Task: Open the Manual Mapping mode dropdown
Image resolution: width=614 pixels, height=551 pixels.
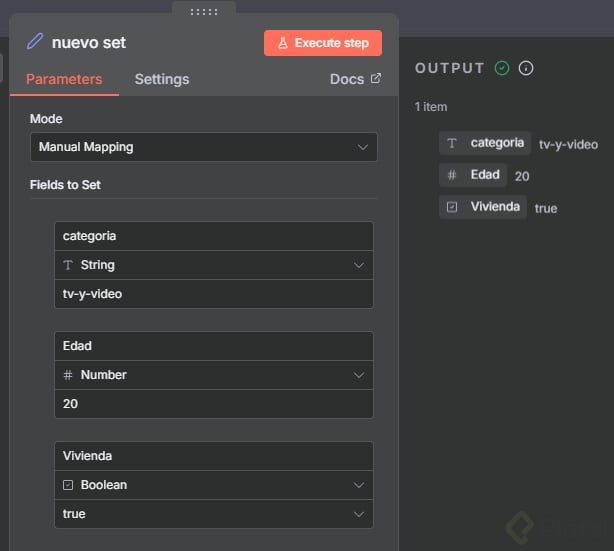Action: click(x=204, y=147)
